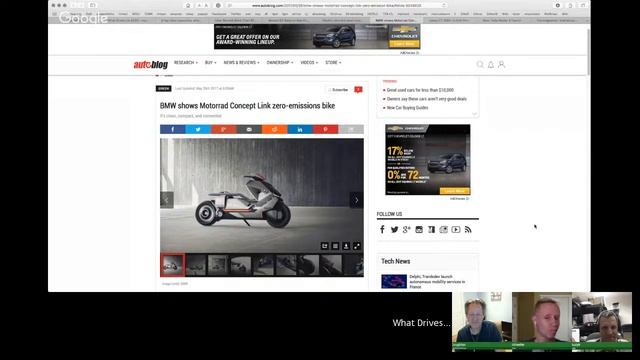Click the notifications bell icon

tap(491, 64)
